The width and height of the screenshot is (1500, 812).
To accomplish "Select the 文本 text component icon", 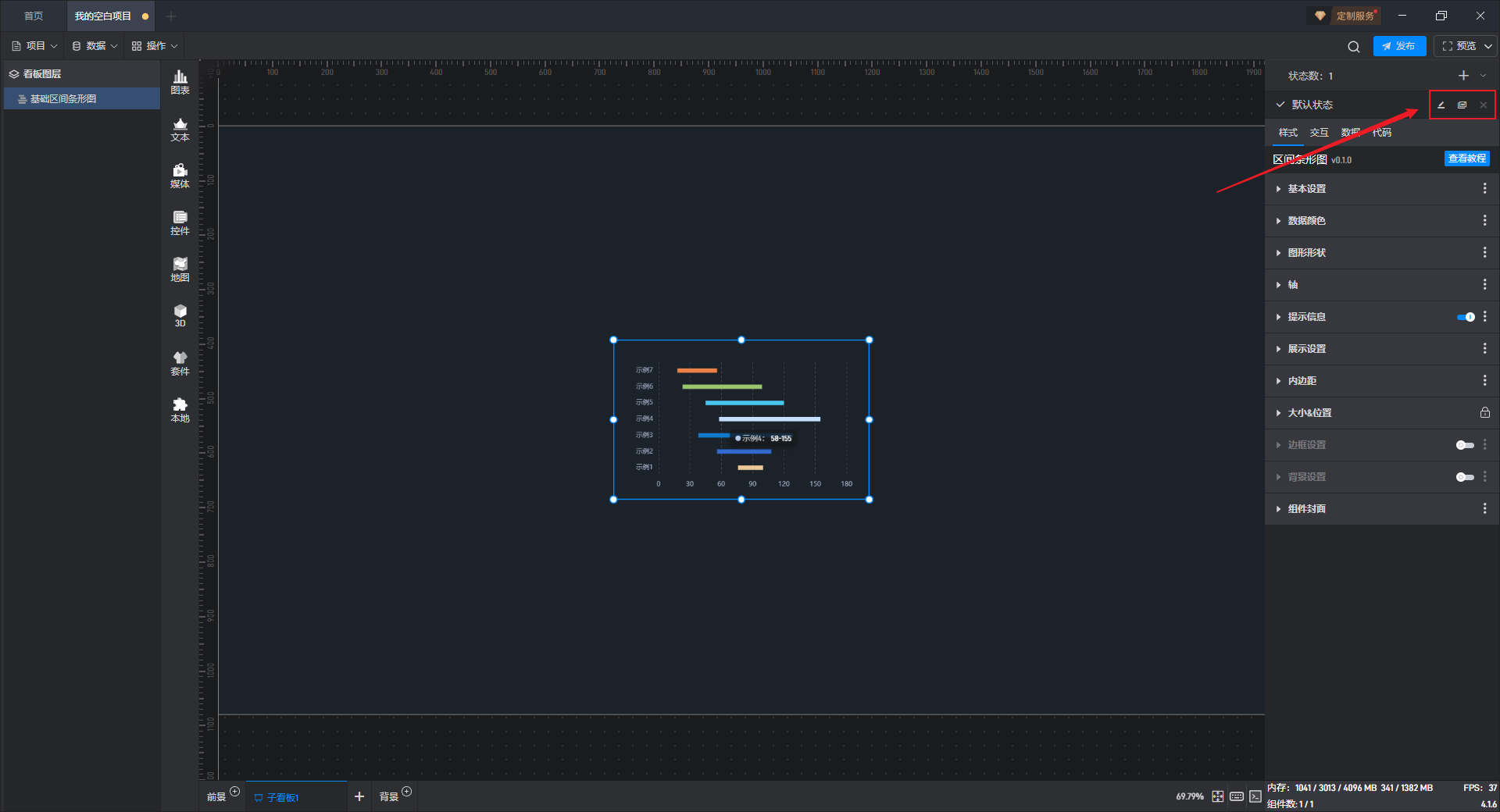I will pos(180,129).
